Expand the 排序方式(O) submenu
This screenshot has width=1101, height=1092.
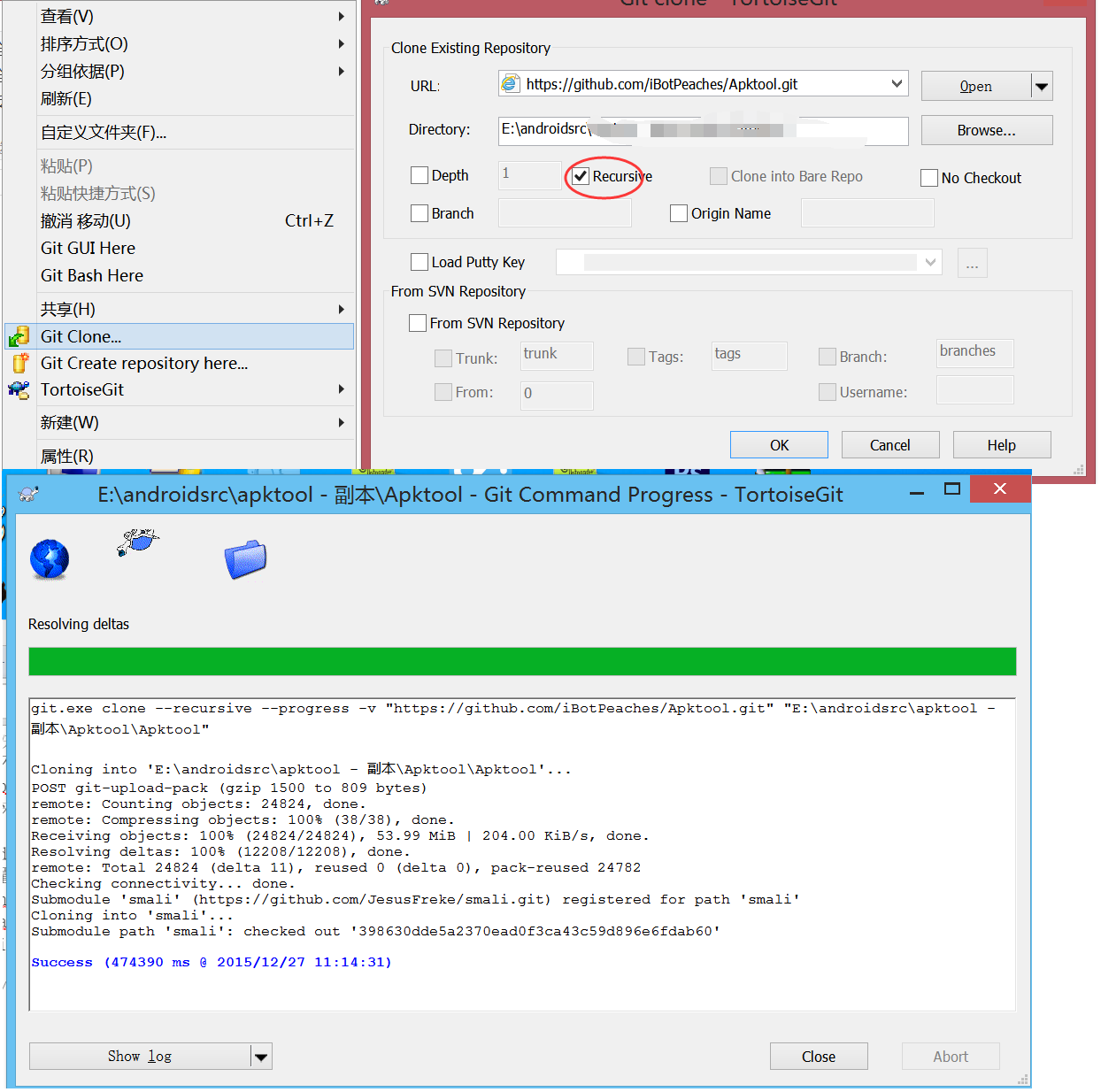[342, 43]
